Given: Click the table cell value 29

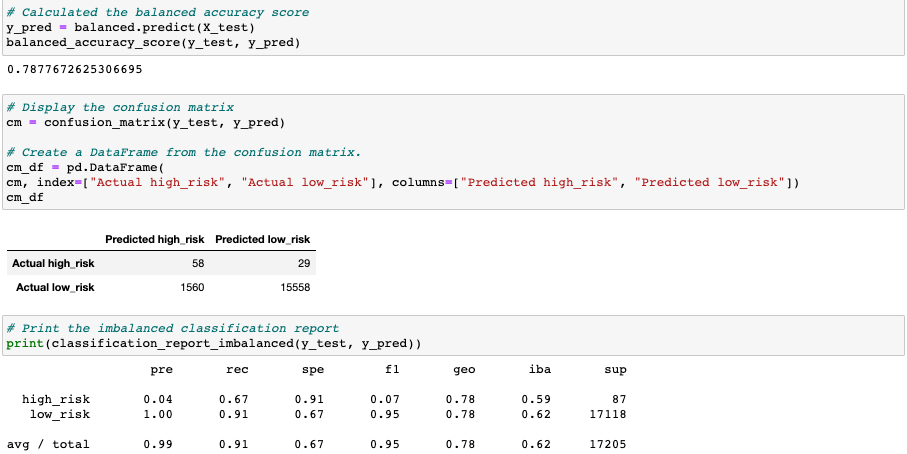Looking at the screenshot, I should coord(304,264).
